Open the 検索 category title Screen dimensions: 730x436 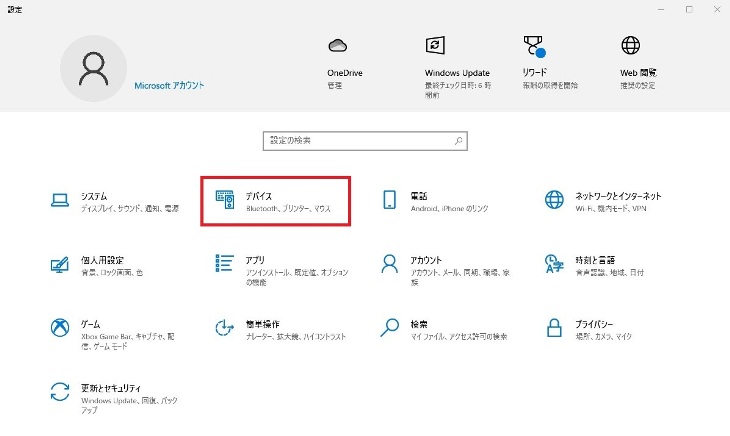[x=419, y=324]
